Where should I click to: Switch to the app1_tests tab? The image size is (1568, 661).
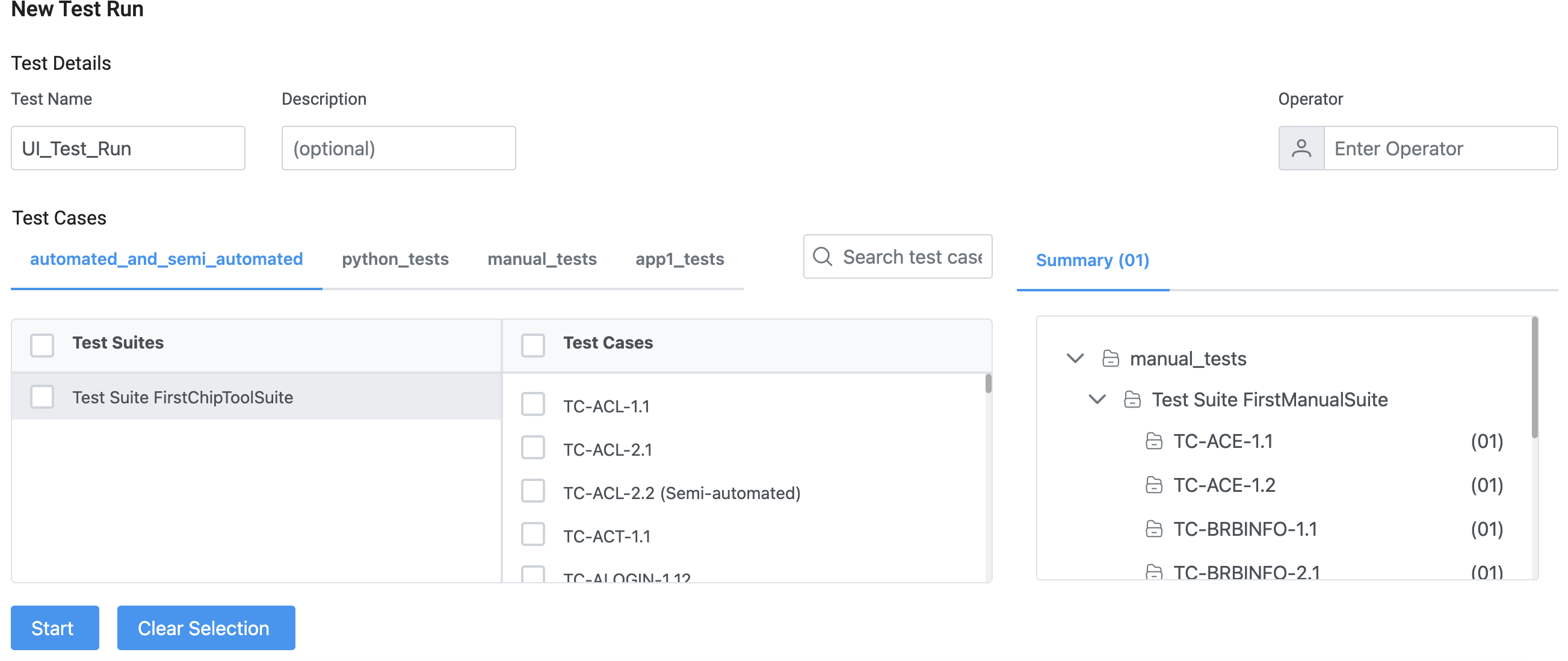point(679,259)
